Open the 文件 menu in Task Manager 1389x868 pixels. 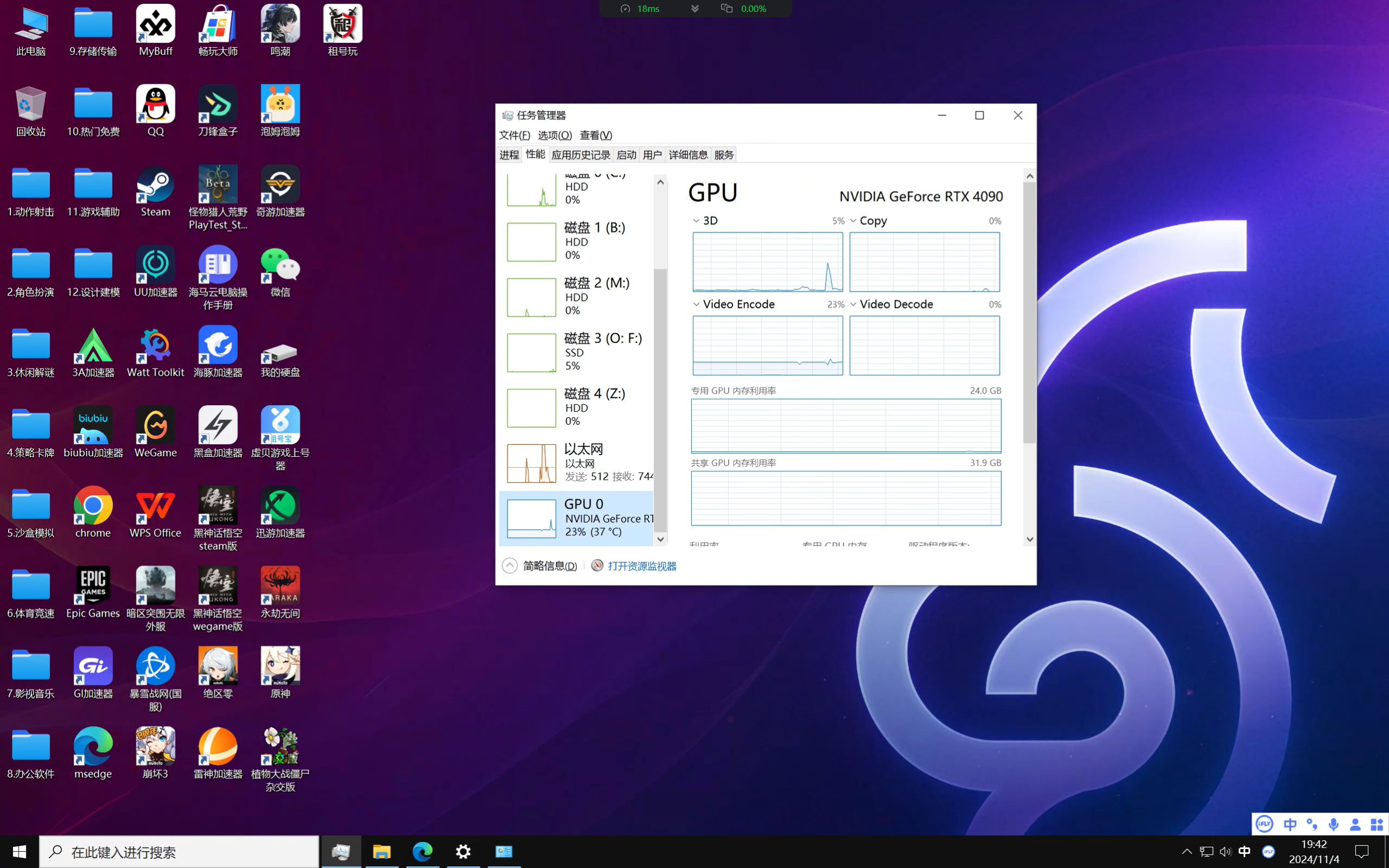point(514,136)
